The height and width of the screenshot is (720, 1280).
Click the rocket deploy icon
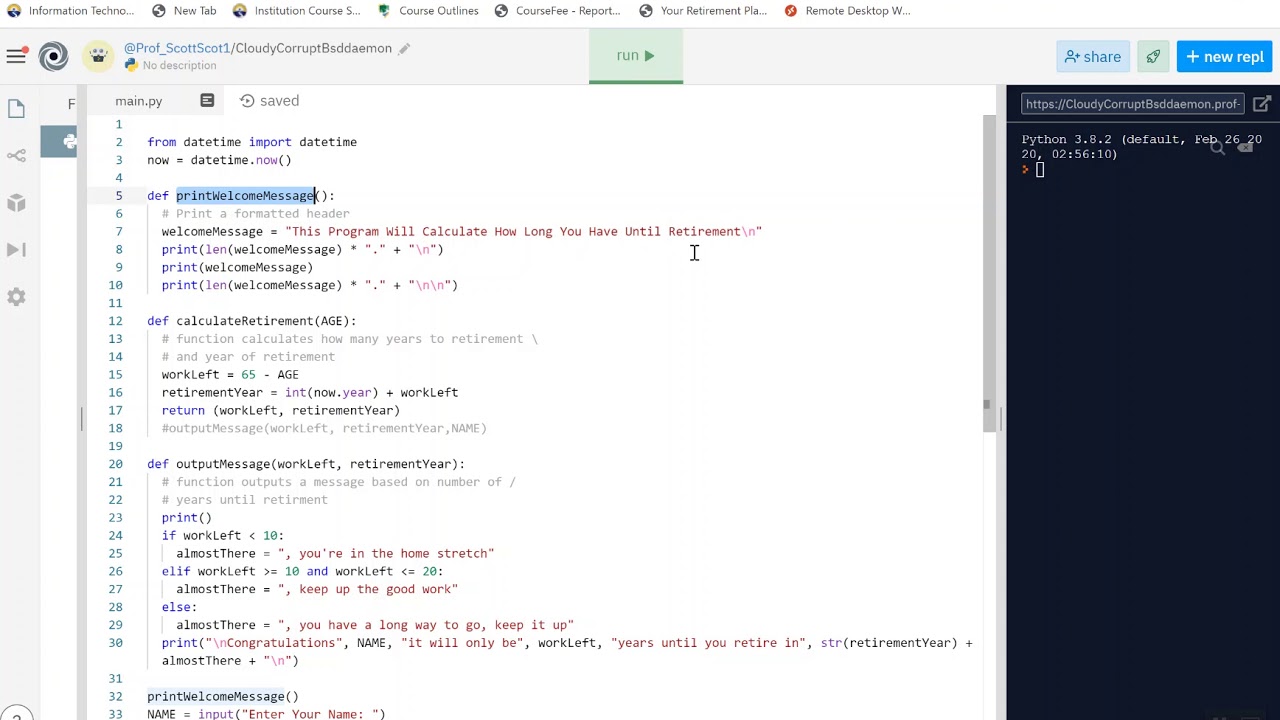pos(1153,57)
